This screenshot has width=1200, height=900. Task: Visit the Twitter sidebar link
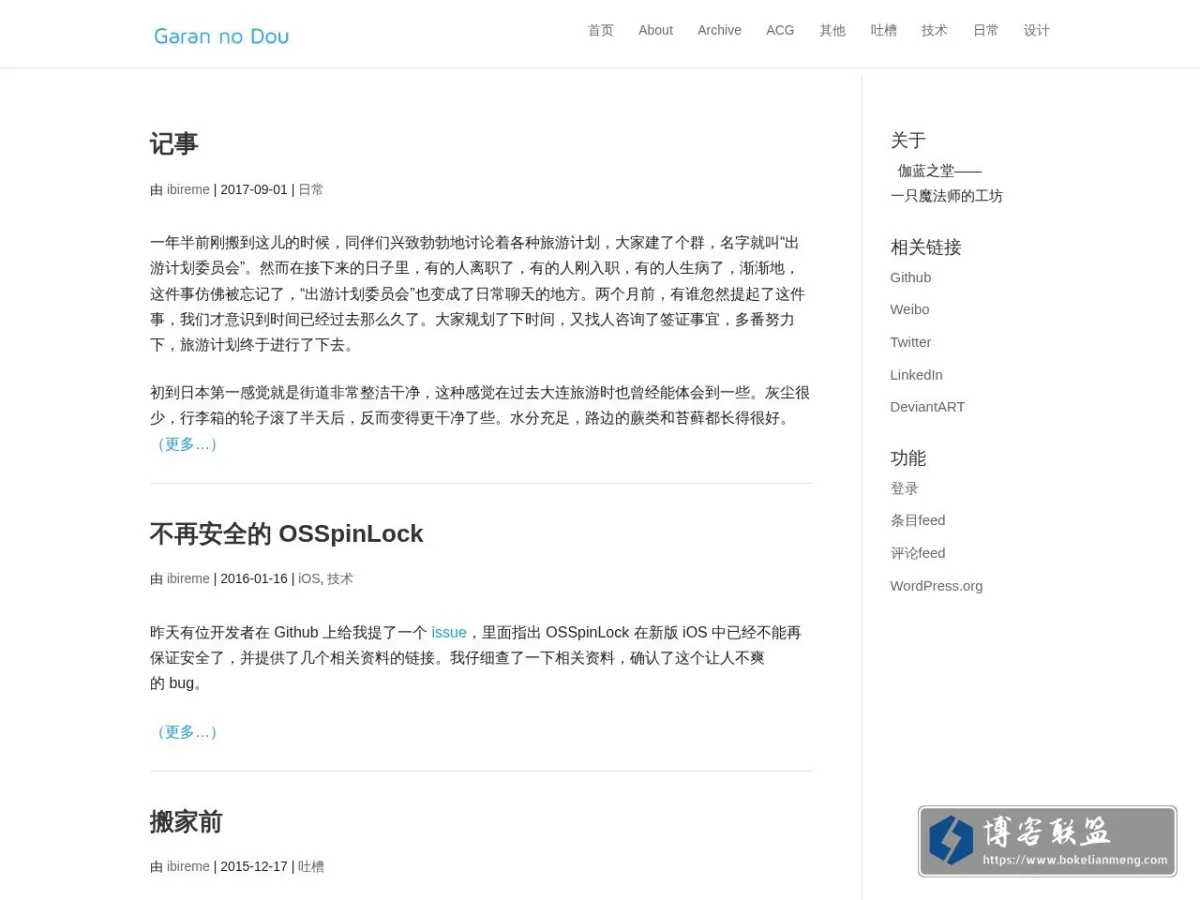click(x=911, y=342)
